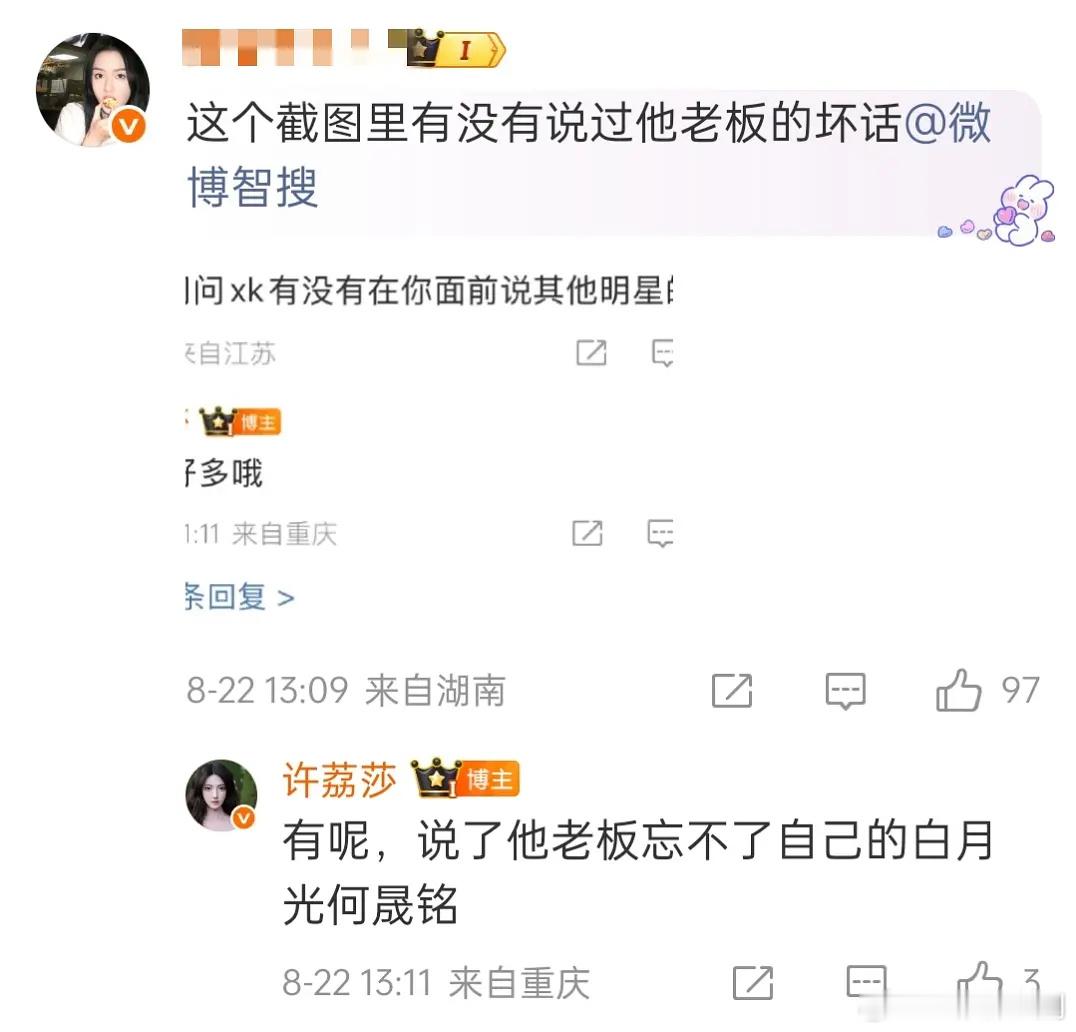Share the embedded 重庆 comment
Viewport: 1076px width, 1032px height.
[587, 532]
